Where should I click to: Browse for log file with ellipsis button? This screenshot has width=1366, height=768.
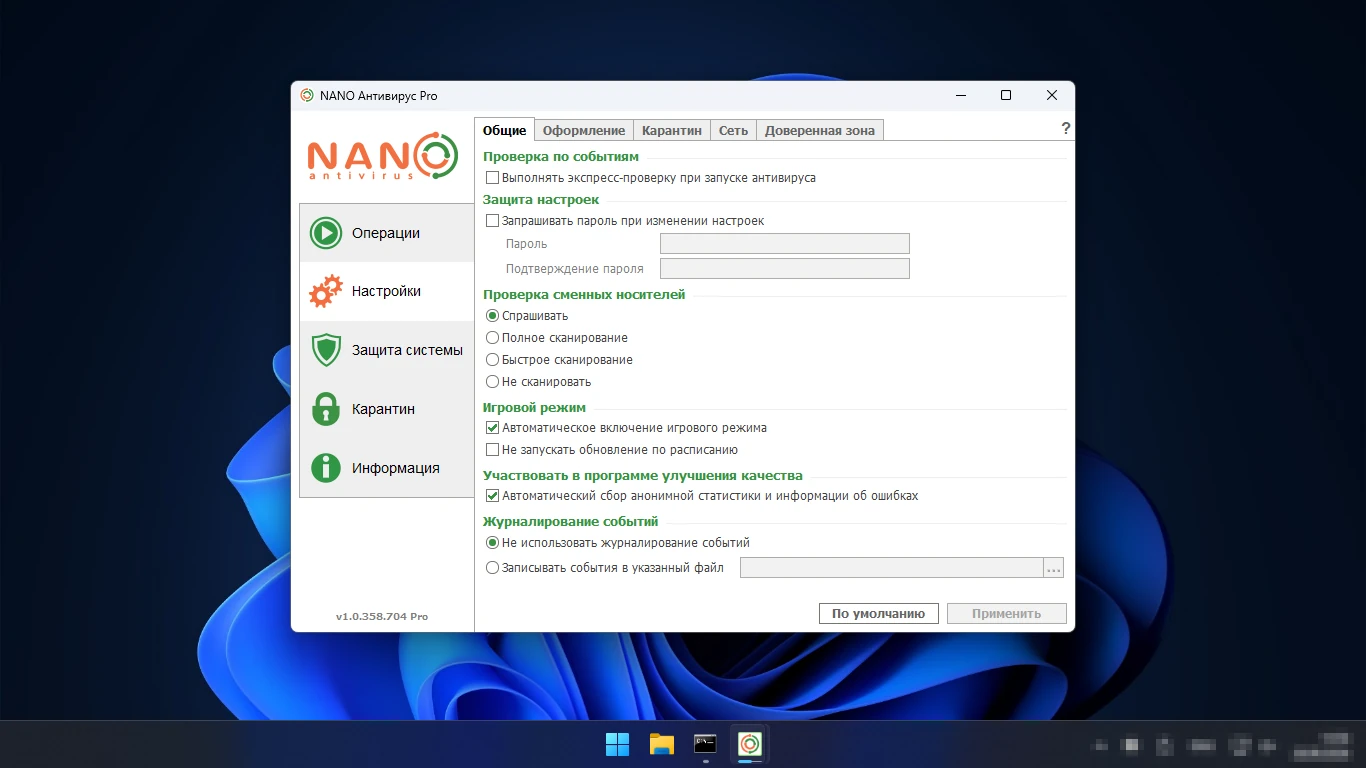pos(1053,568)
